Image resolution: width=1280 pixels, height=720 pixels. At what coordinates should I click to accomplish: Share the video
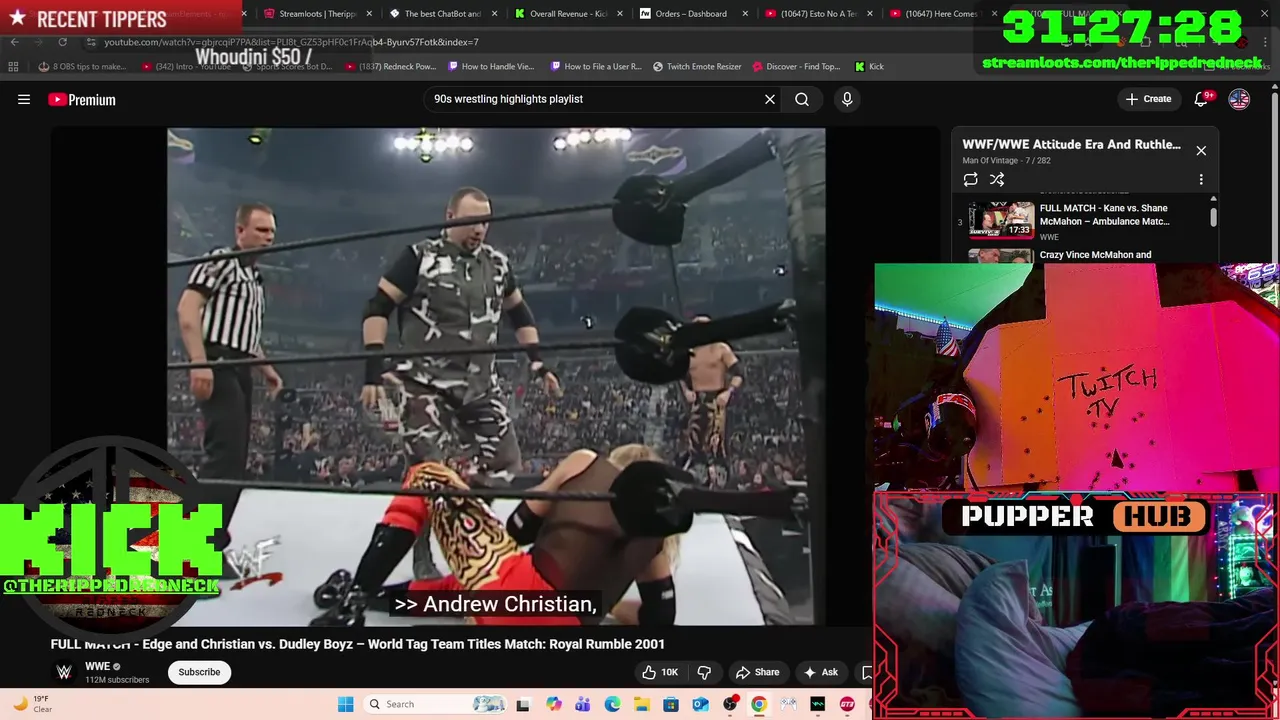757,672
